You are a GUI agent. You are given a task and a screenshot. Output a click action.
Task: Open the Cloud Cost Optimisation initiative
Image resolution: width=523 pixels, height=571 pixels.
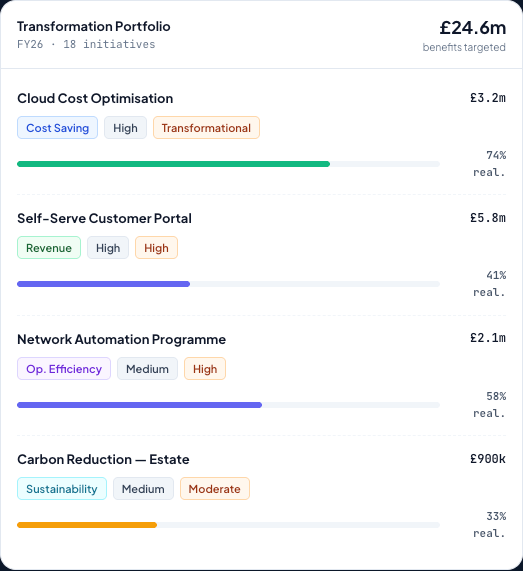[x=95, y=98]
